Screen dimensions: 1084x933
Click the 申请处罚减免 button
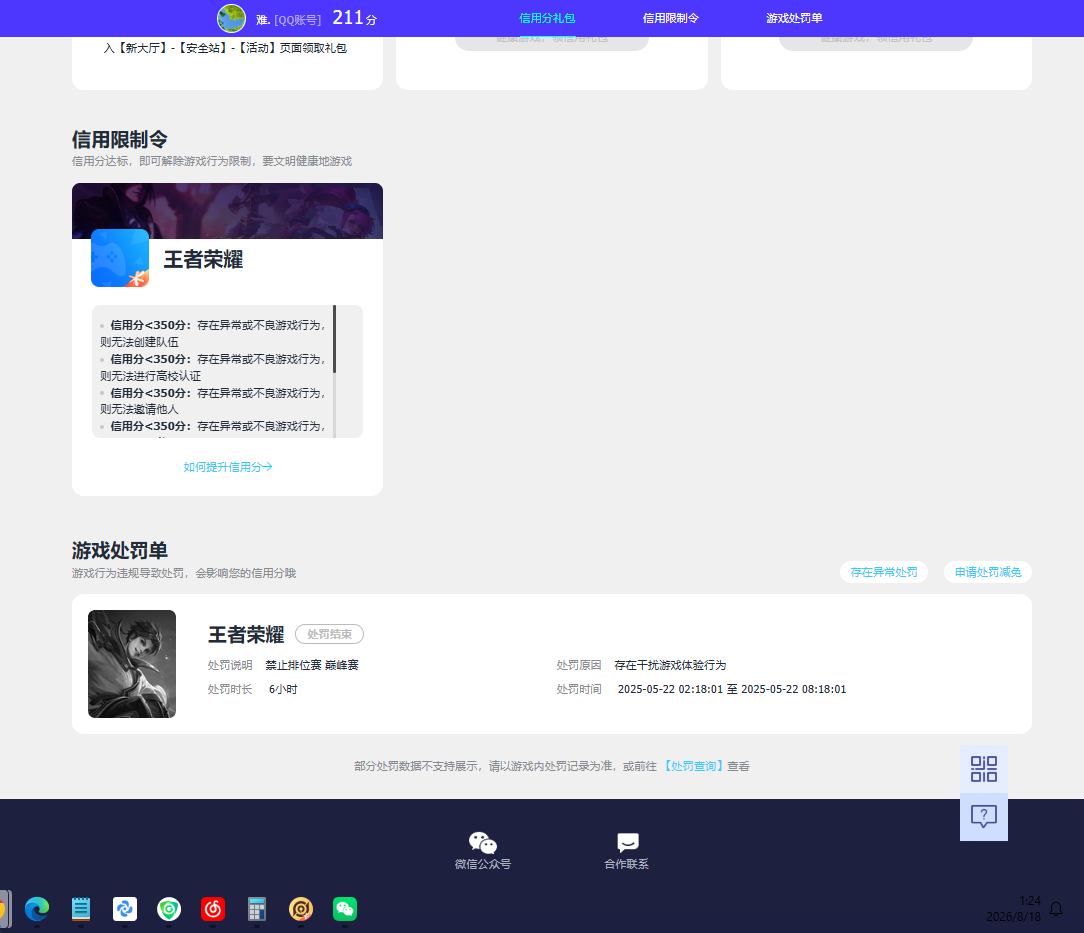988,572
